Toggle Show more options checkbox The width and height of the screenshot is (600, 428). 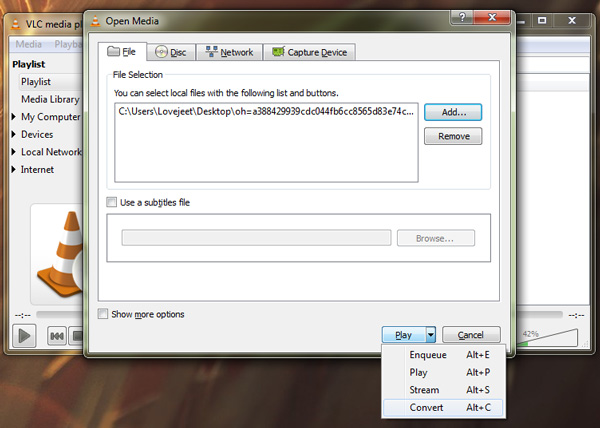(103, 314)
